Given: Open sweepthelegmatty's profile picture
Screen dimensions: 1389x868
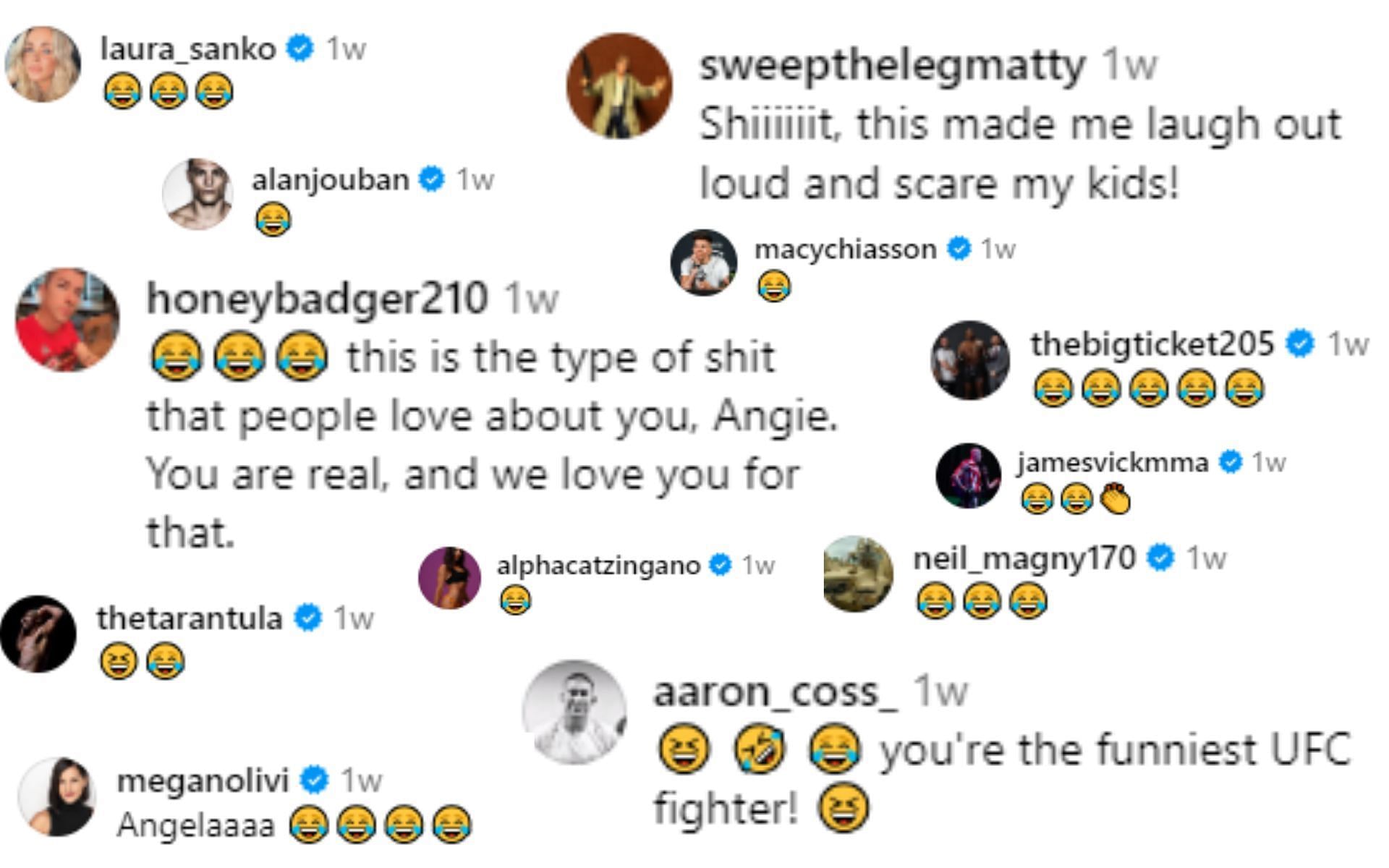Looking at the screenshot, I should point(619,85).
